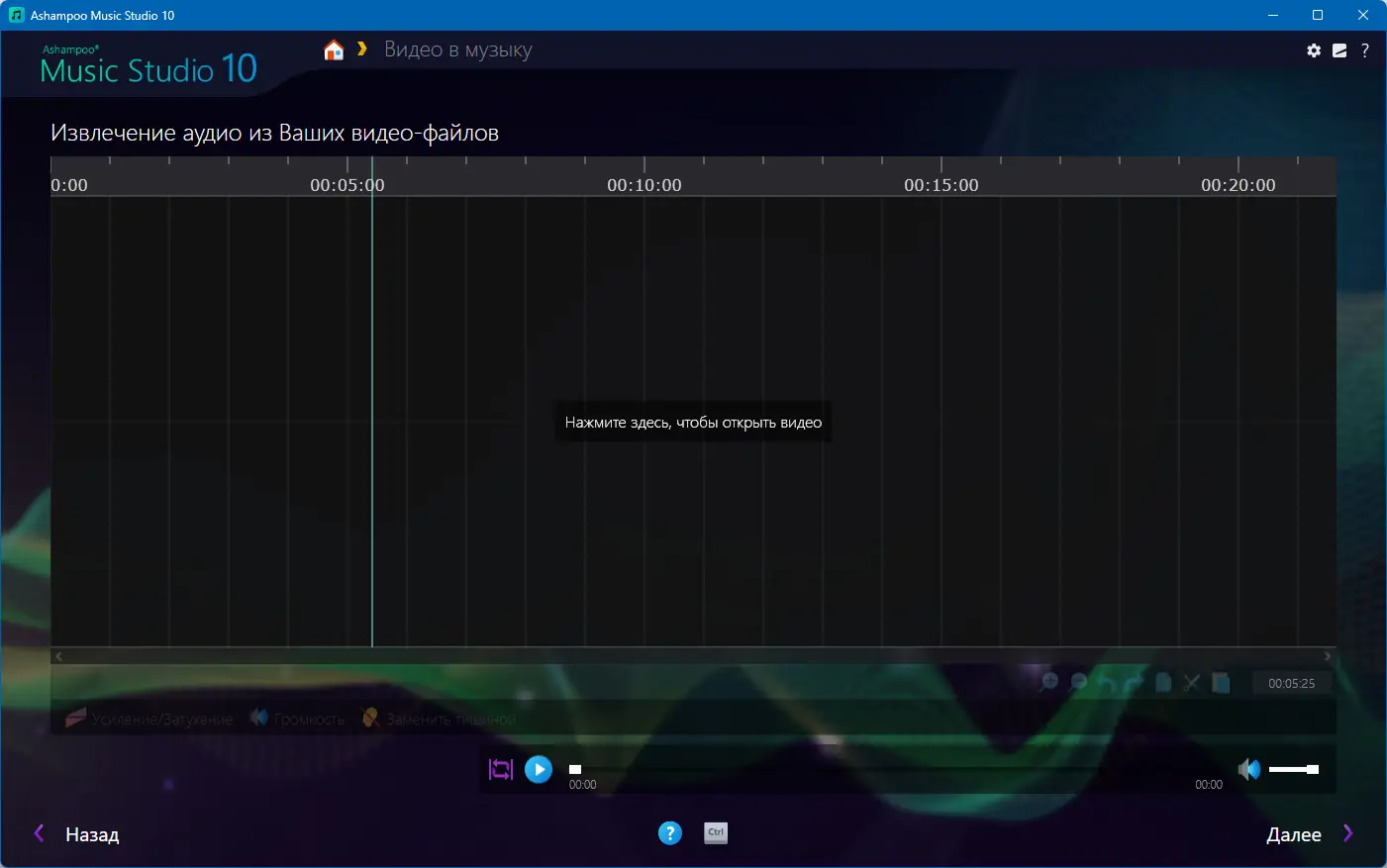Show keyboard shortcuts via Ctrl icon

click(x=716, y=833)
